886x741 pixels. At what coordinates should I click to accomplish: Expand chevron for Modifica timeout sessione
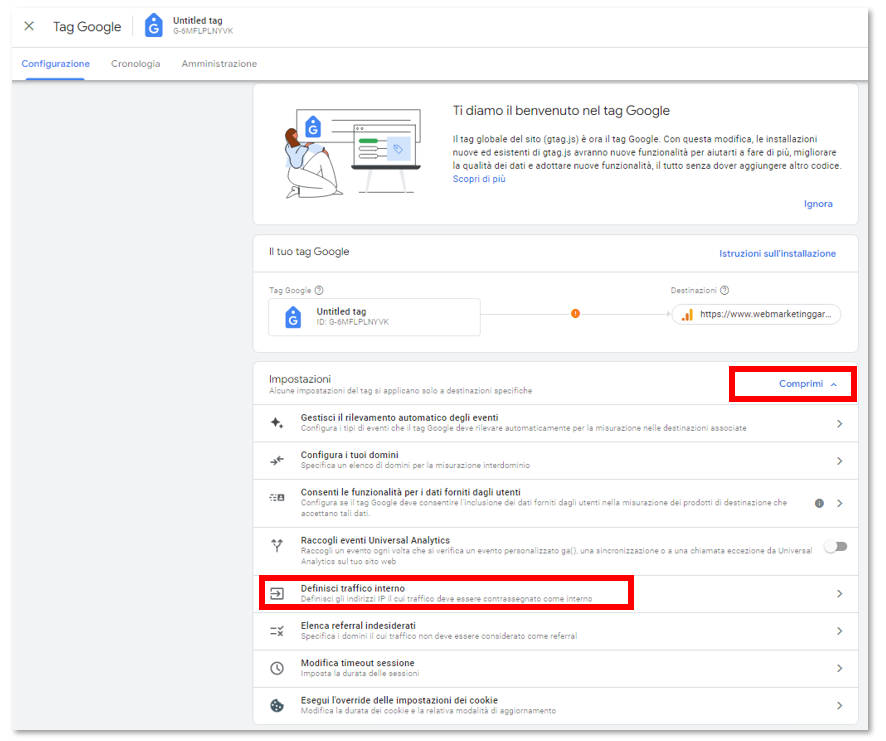click(x=840, y=669)
